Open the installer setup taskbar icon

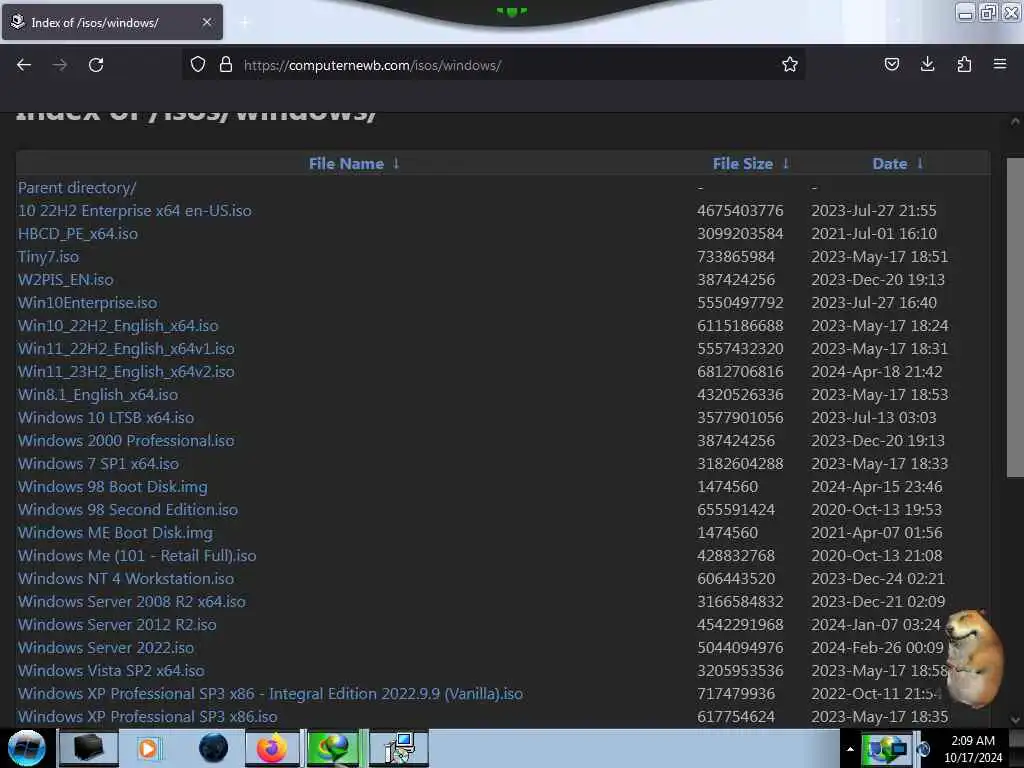click(x=399, y=748)
